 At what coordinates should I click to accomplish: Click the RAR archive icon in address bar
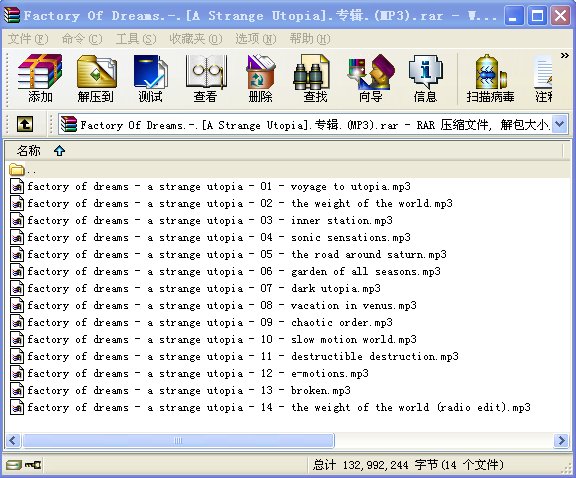pyautogui.click(x=69, y=124)
